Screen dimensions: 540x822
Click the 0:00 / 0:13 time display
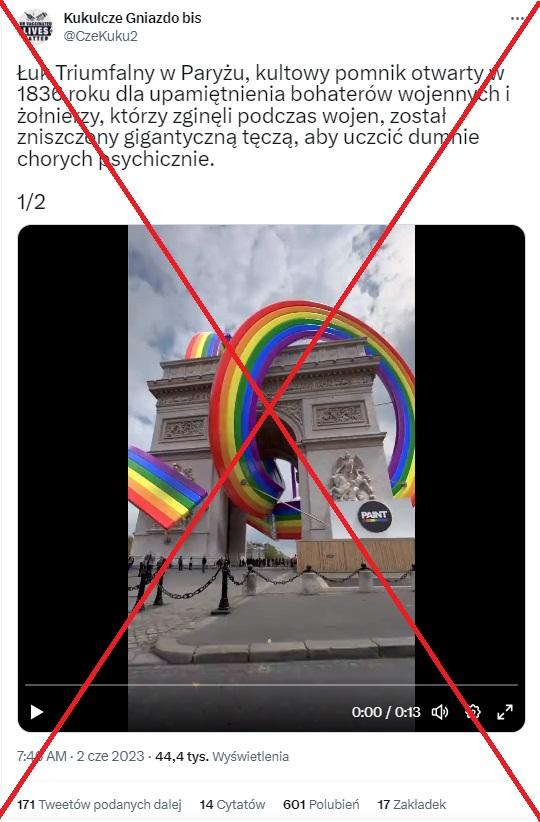(x=386, y=712)
